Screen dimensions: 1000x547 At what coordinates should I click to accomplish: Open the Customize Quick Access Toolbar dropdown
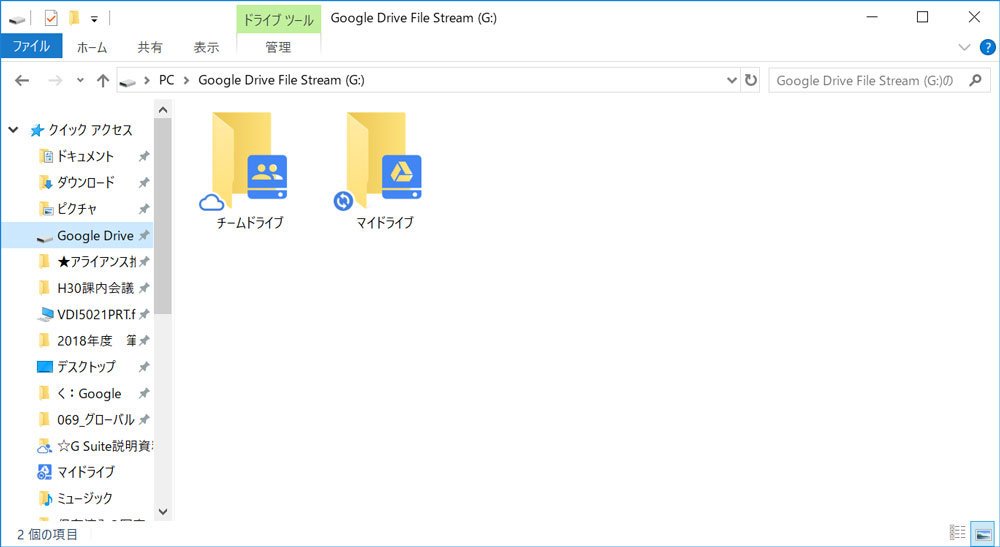click(x=94, y=19)
